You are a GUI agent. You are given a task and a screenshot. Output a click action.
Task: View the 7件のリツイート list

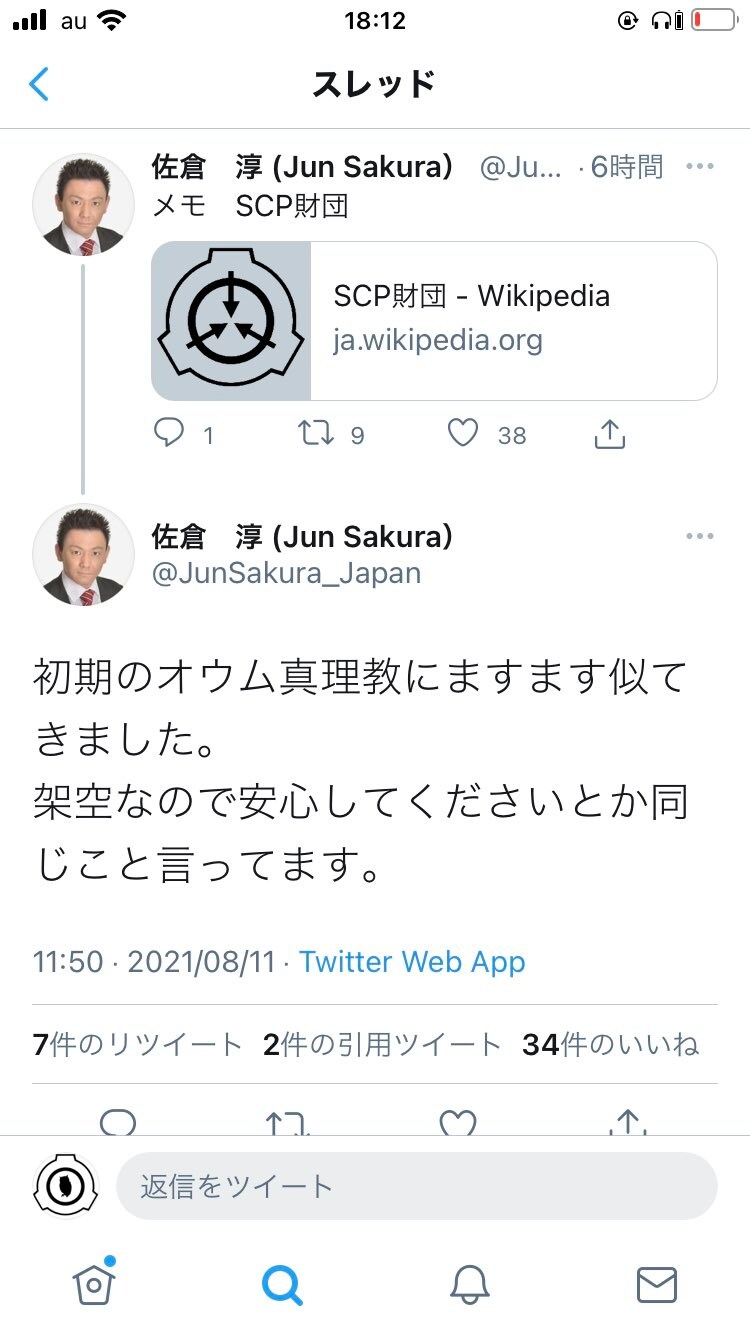pos(138,1045)
